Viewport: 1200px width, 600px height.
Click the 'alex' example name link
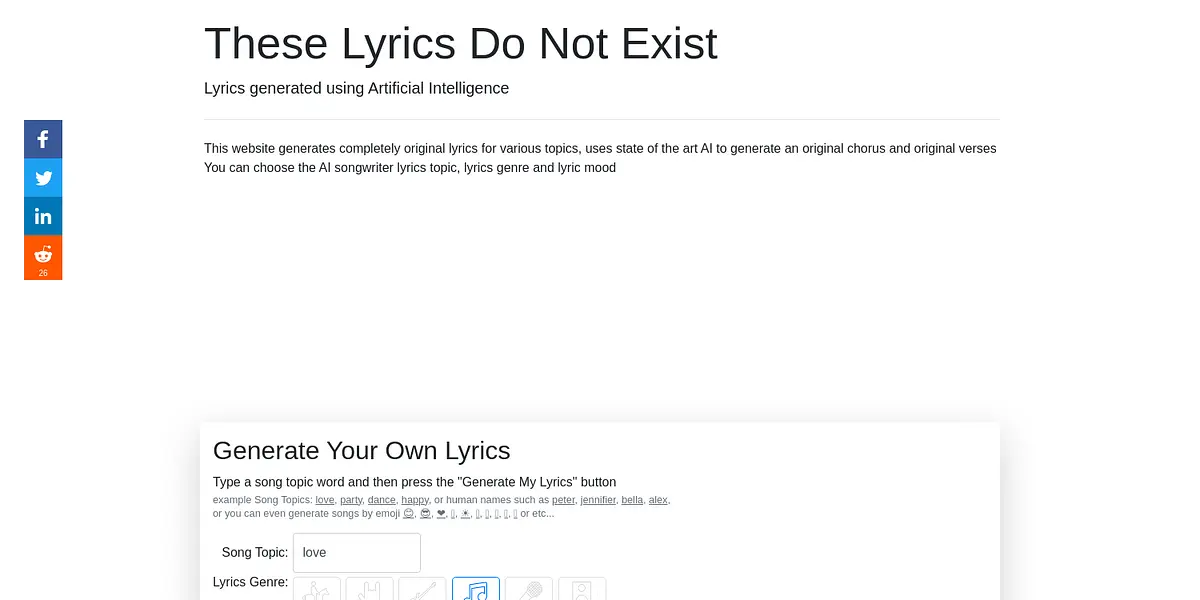[x=658, y=500]
